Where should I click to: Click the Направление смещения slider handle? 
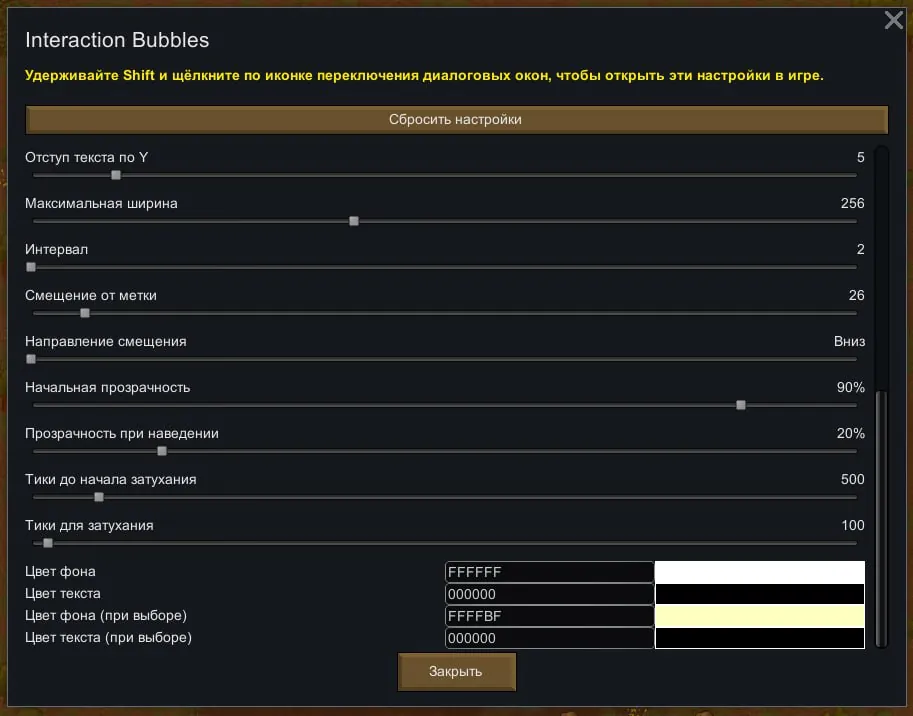pos(31,359)
